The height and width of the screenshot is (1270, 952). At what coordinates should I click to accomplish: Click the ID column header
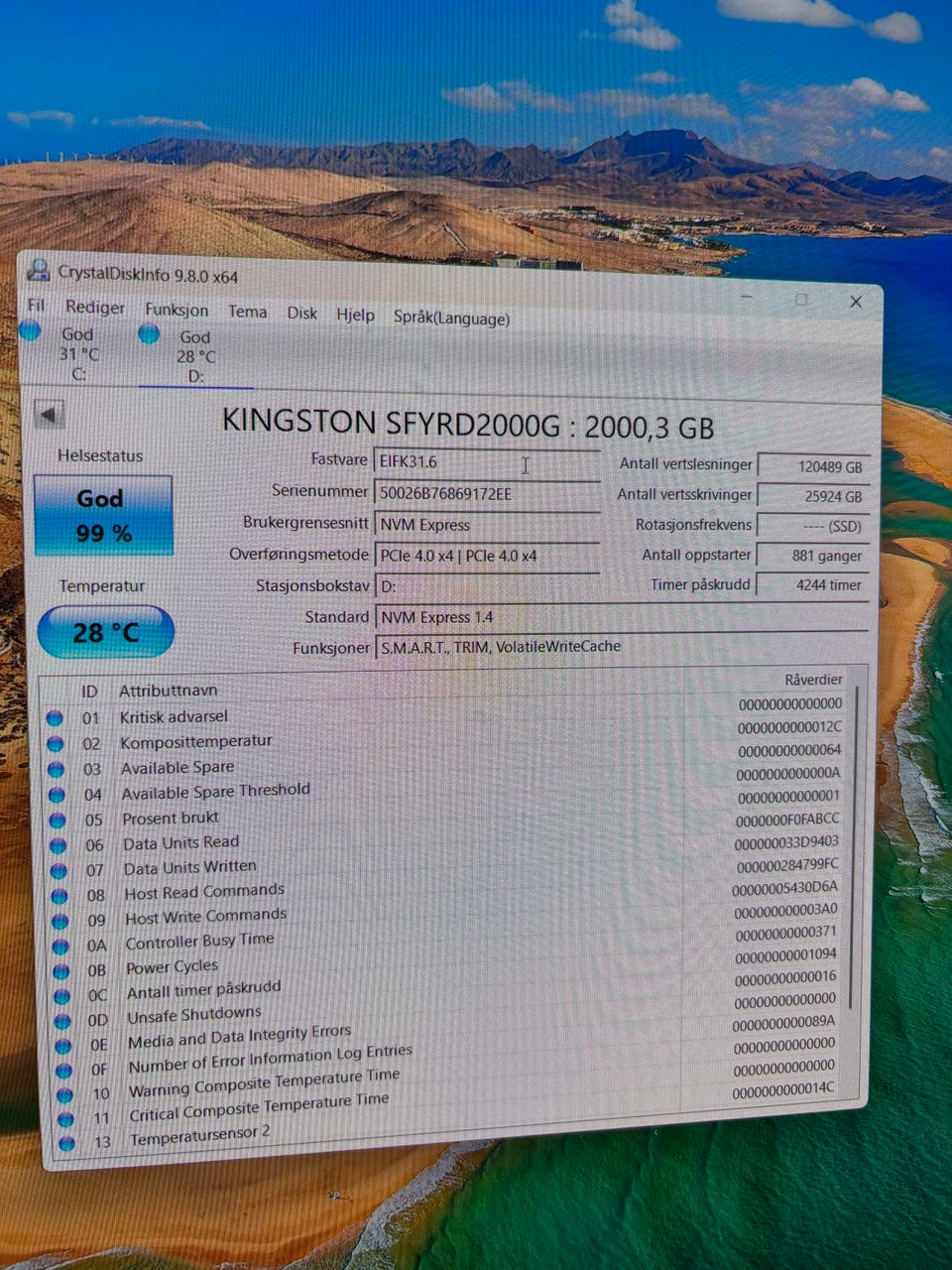(89, 692)
